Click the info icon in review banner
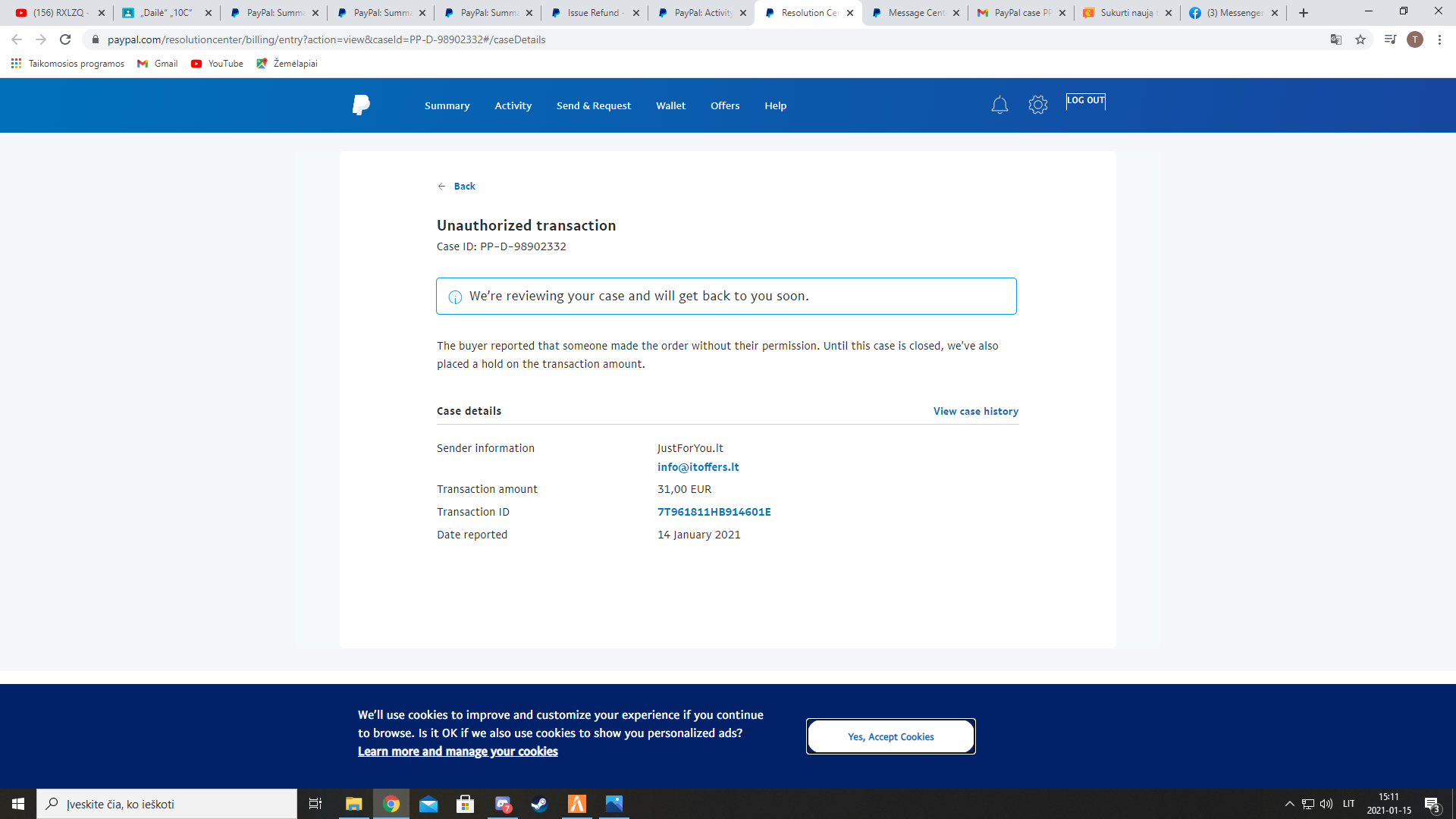1456x819 pixels. click(455, 297)
